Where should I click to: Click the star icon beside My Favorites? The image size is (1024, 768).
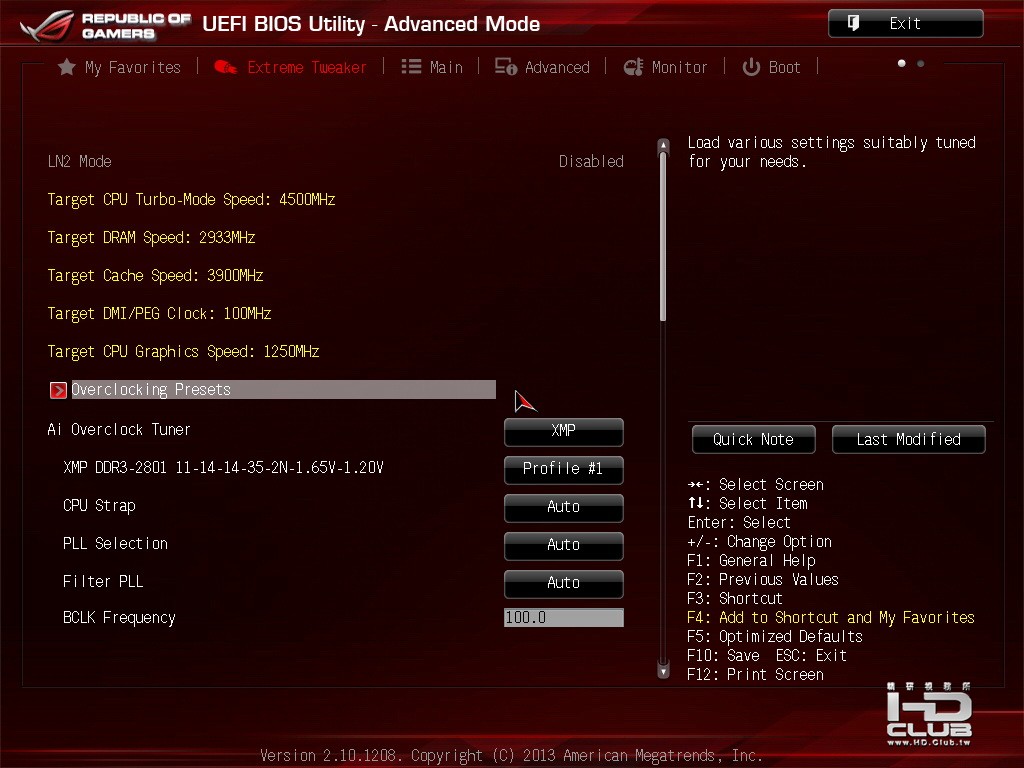coord(66,67)
